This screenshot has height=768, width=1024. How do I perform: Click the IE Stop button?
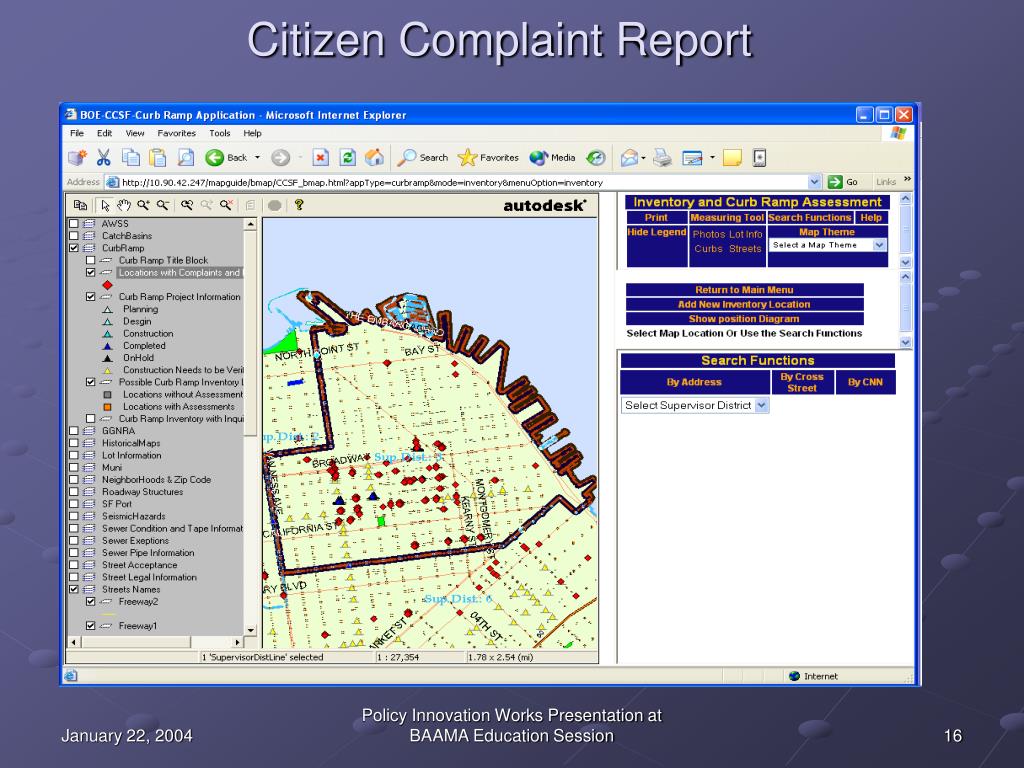click(320, 157)
